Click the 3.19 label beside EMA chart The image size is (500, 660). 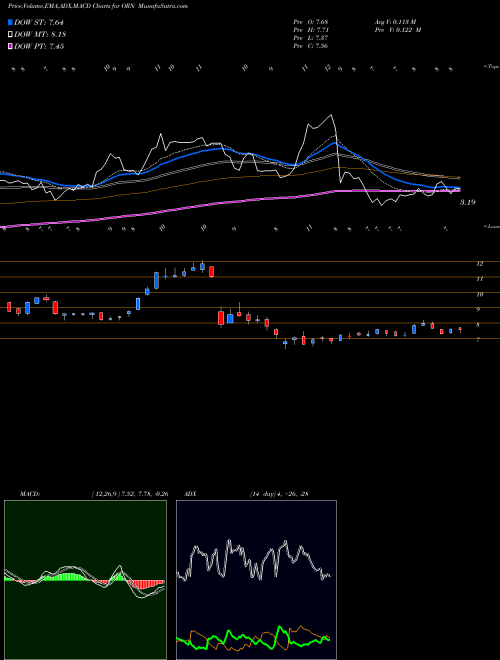coord(467,202)
